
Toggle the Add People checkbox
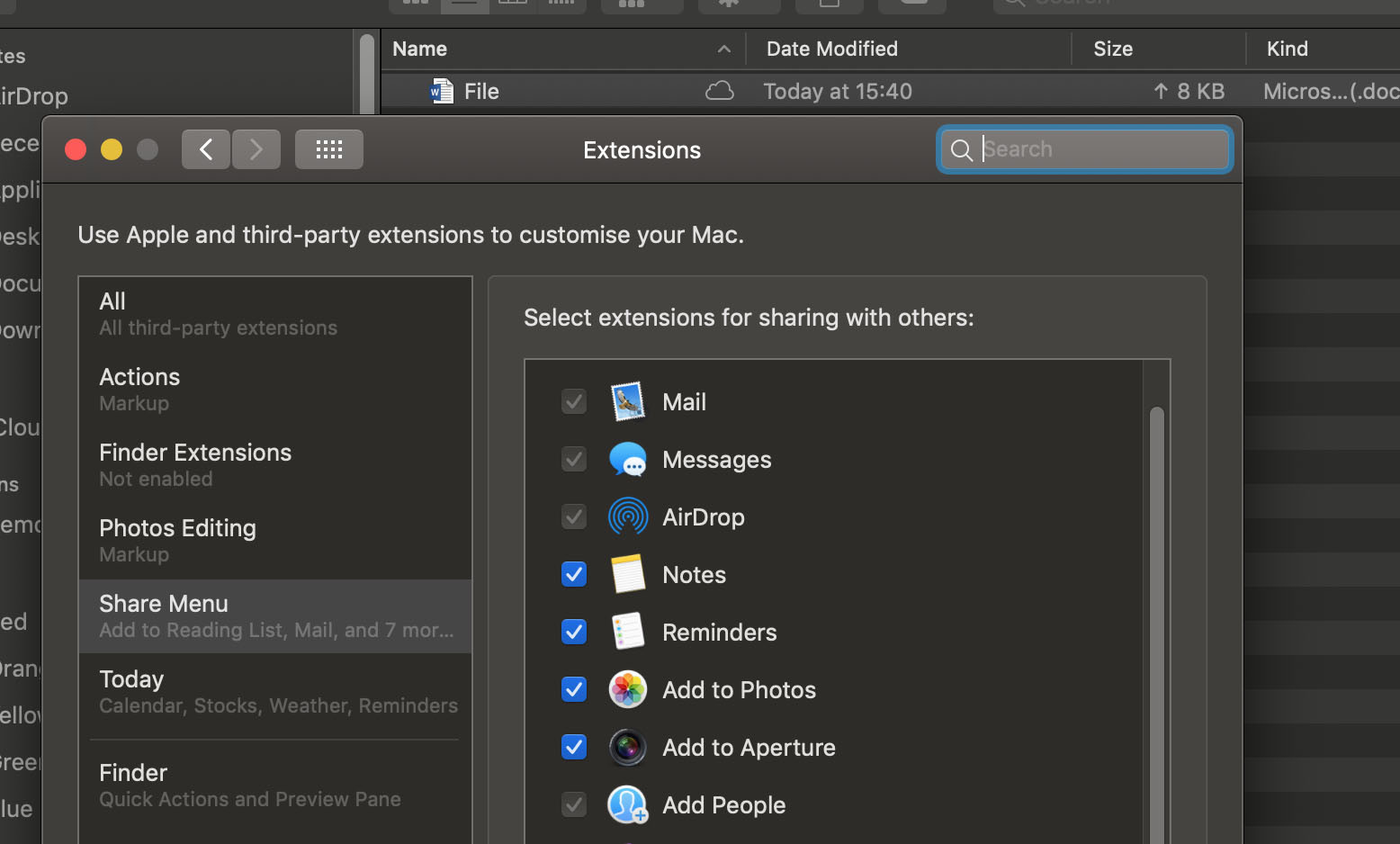pyautogui.click(x=574, y=804)
